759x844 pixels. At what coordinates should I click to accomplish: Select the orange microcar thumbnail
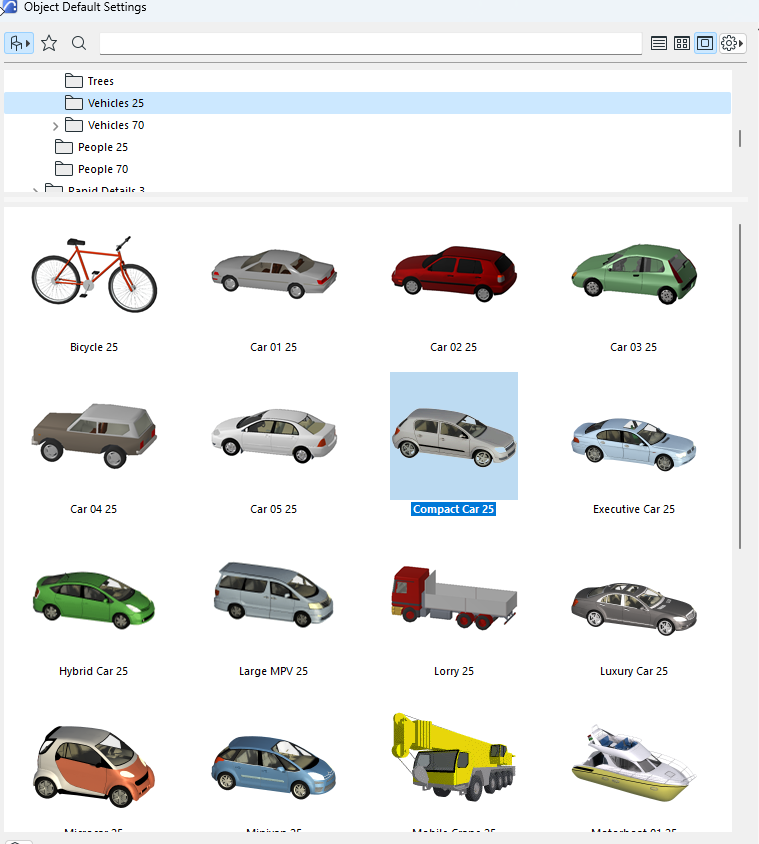coord(94,766)
